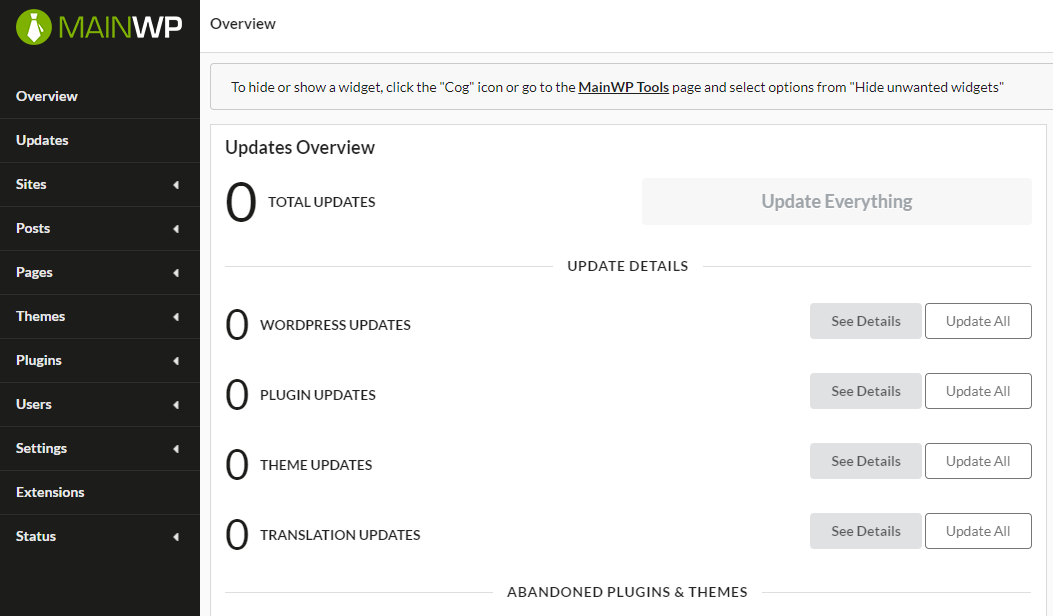Update All plugins

[x=978, y=390]
